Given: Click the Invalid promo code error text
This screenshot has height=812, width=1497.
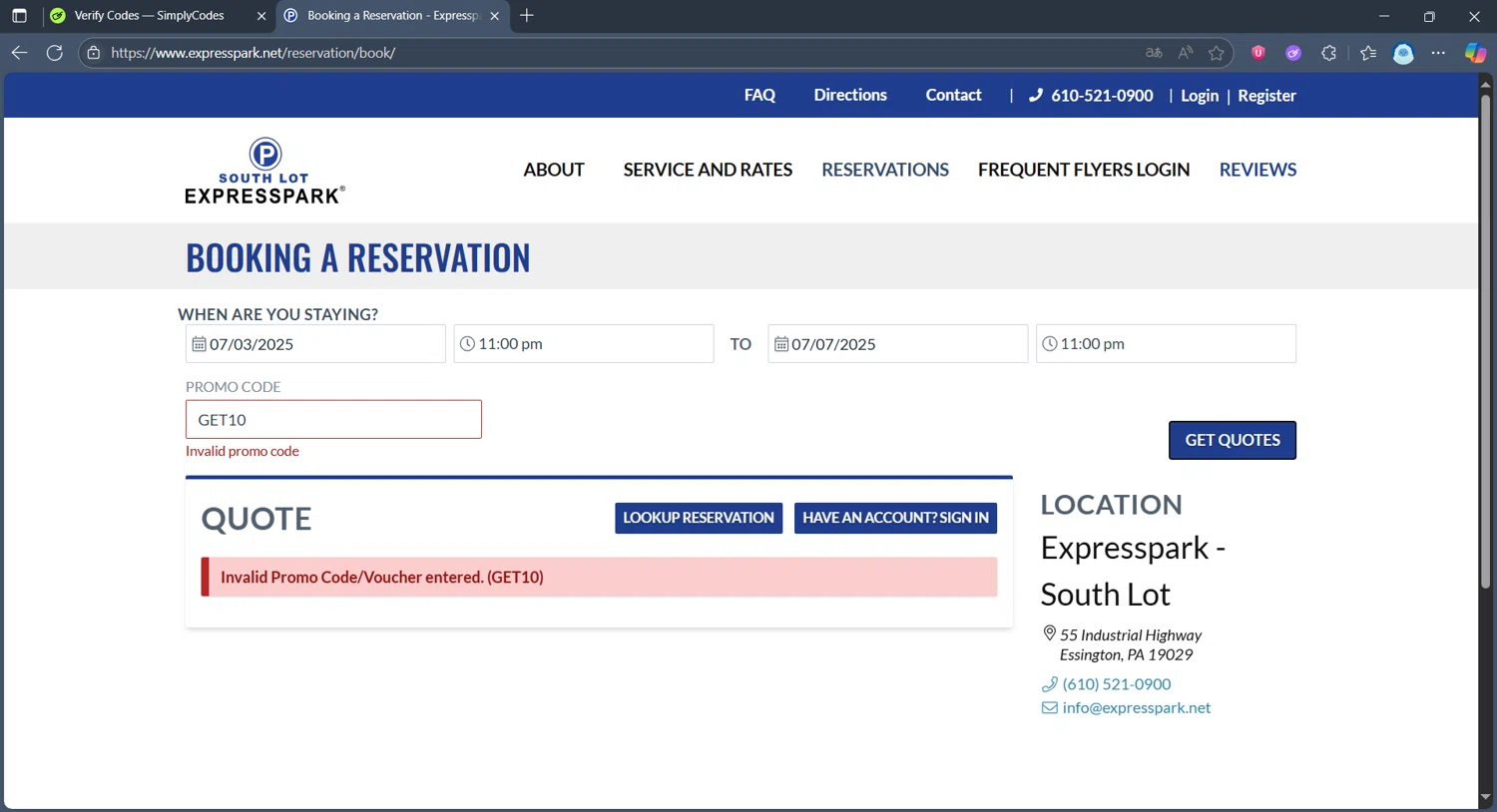Looking at the screenshot, I should tap(243, 451).
